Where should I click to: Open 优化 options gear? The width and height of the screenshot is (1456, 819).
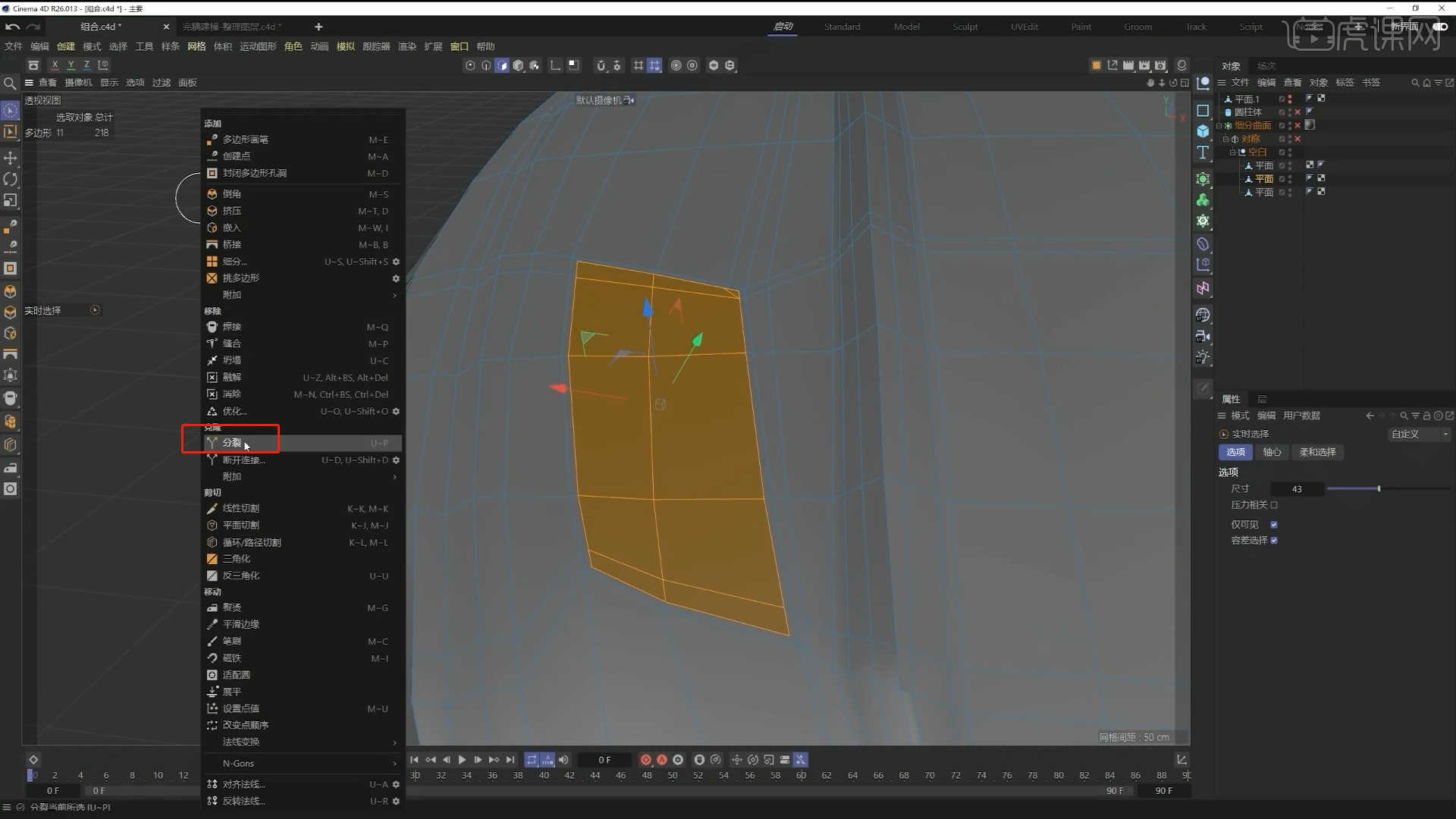point(396,412)
